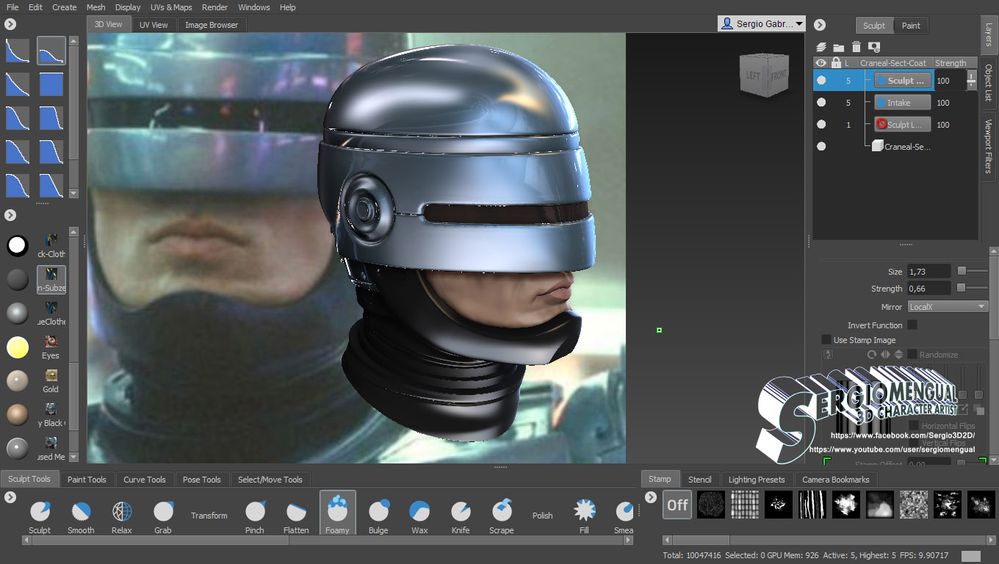Switch to the Paint Tools tab
This screenshot has height=564, width=999.
click(87, 479)
